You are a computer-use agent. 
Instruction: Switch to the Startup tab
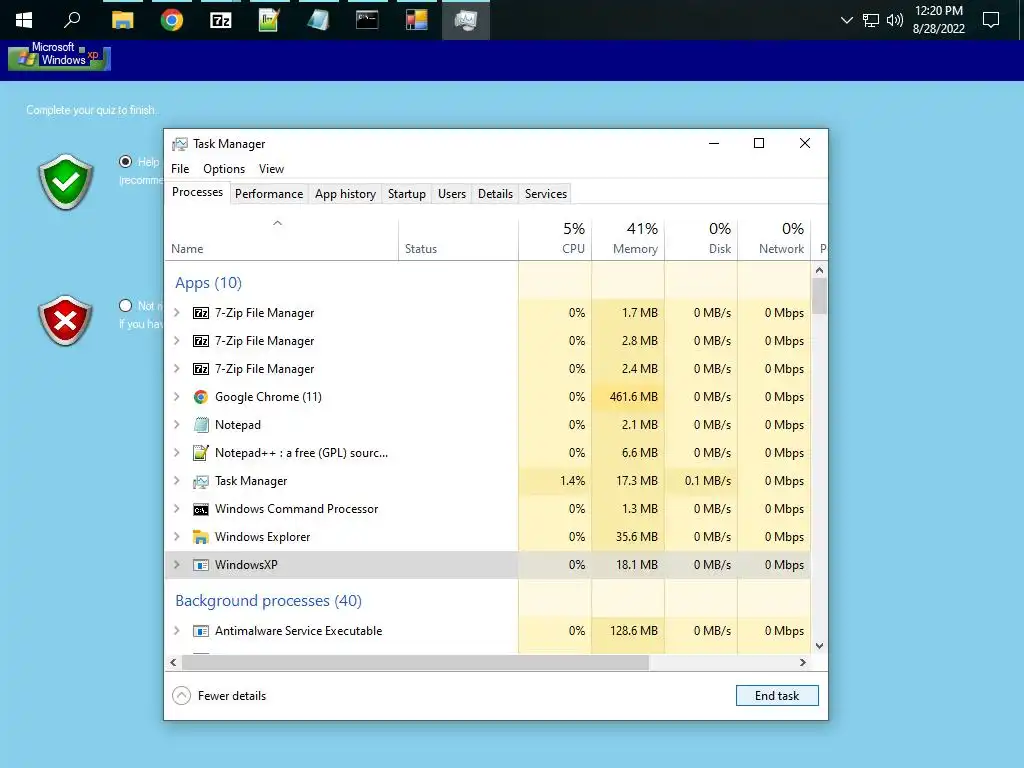(x=407, y=194)
